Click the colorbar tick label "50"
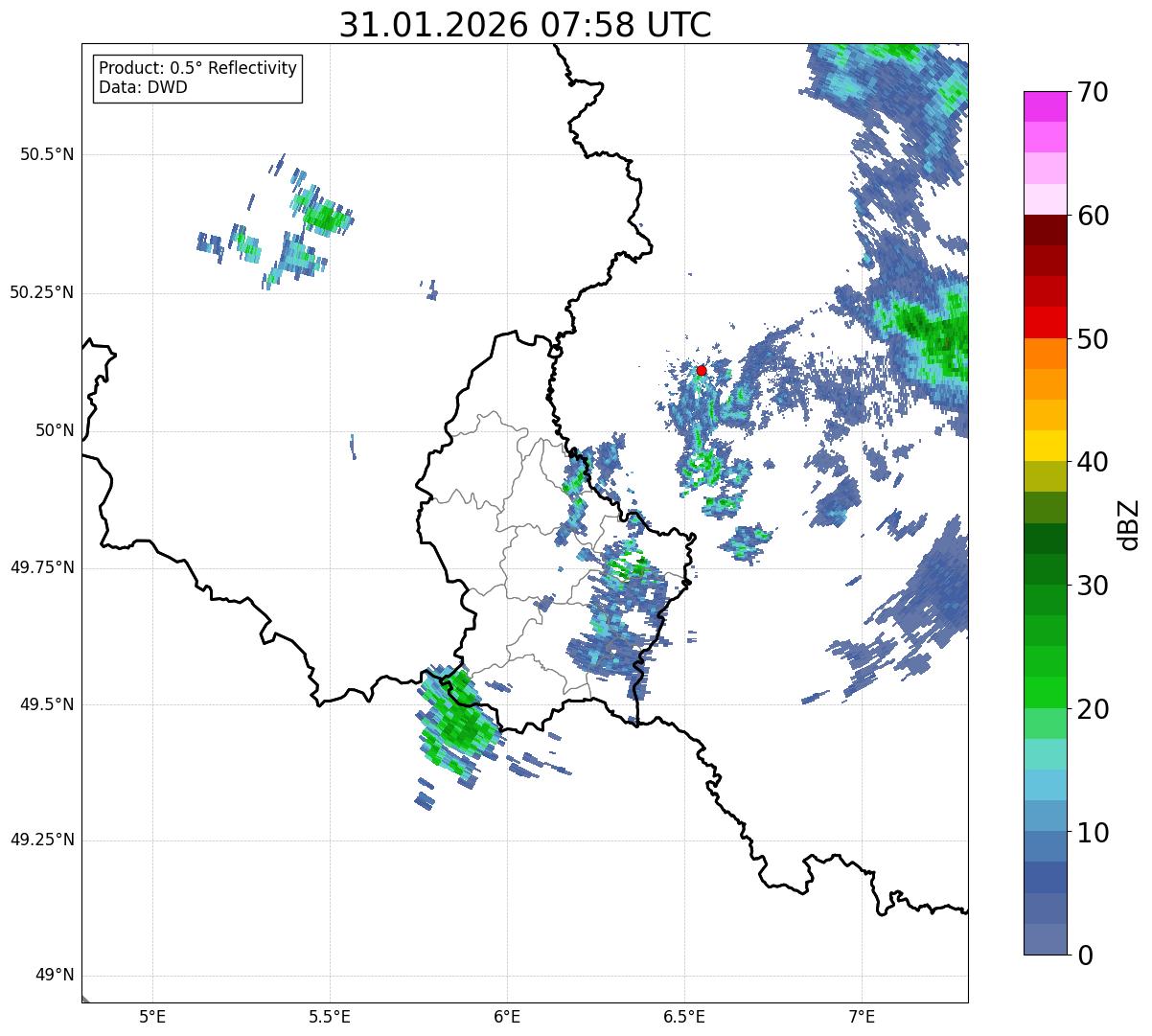This screenshot has height=1036, width=1152. pyautogui.click(x=1092, y=339)
